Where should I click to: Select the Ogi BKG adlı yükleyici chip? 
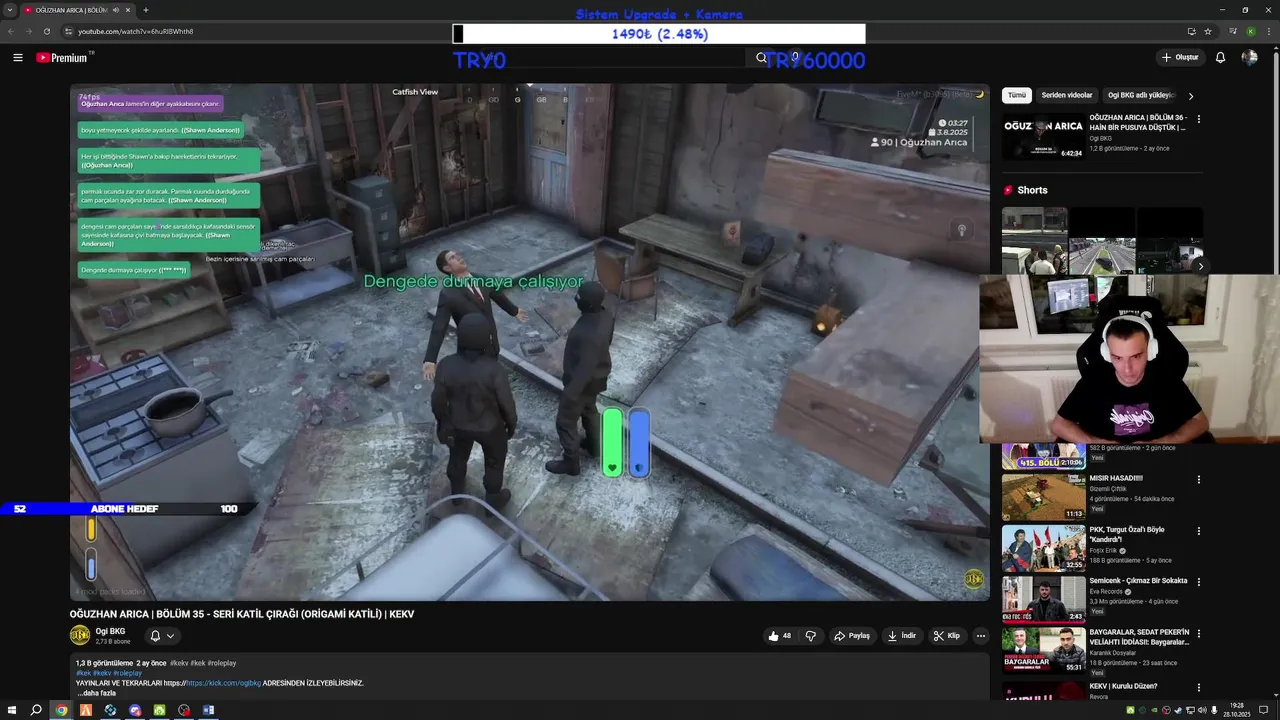[1140, 95]
